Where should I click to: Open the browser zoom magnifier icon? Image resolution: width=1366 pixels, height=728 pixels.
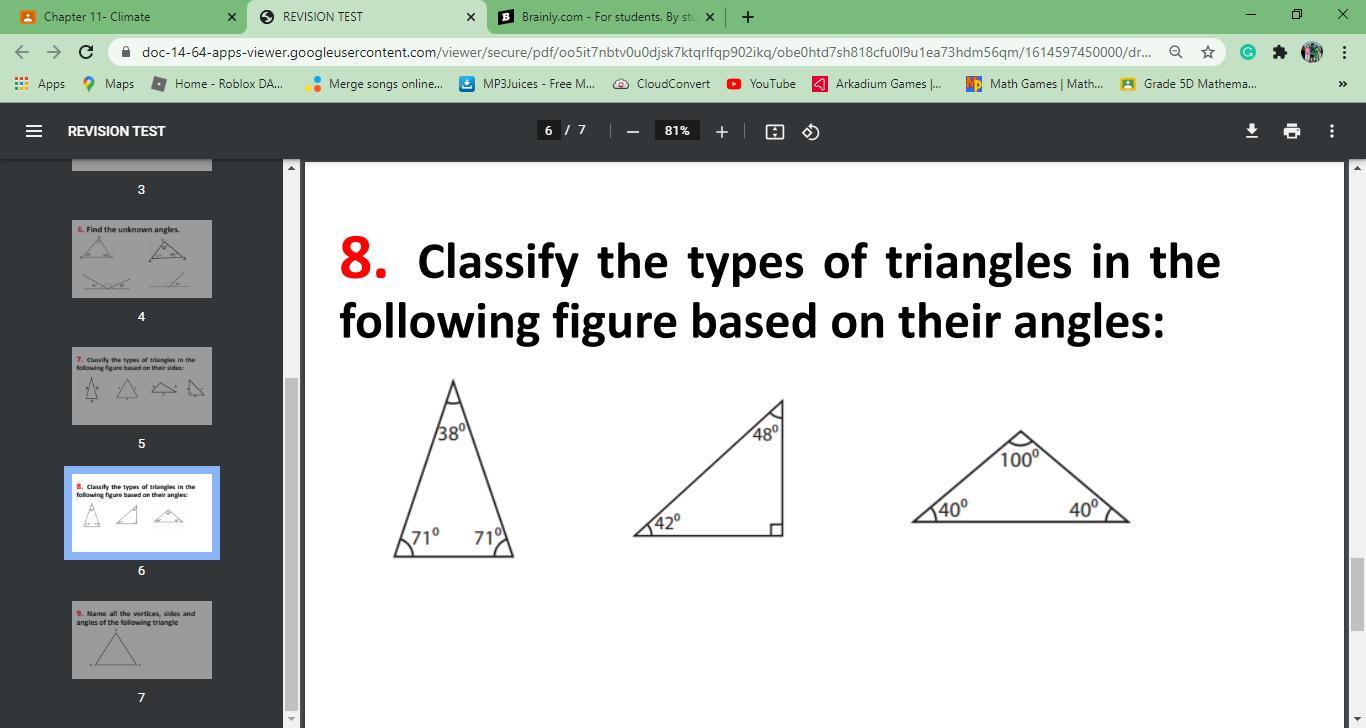[1176, 52]
